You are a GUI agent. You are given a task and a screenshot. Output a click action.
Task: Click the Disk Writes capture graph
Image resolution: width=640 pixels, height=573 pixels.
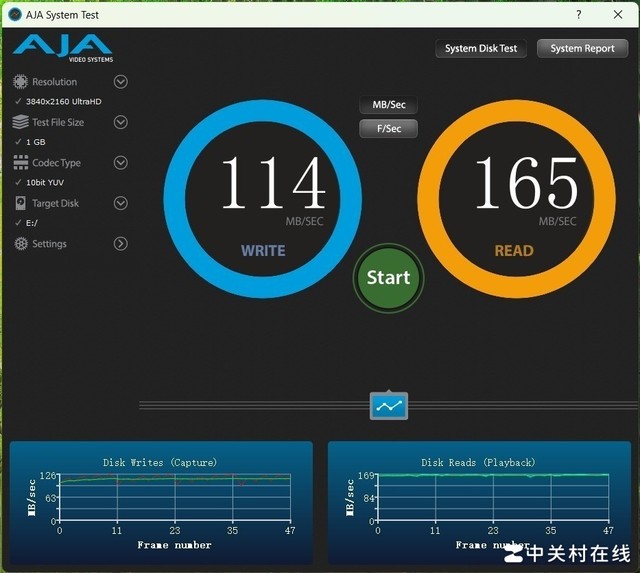tap(161, 503)
